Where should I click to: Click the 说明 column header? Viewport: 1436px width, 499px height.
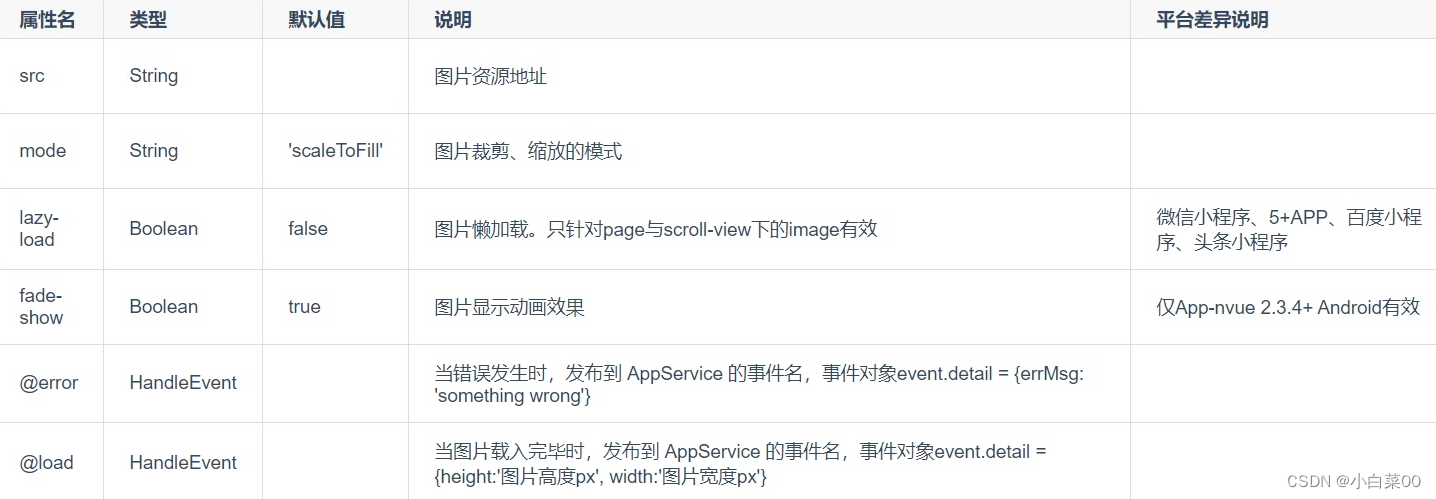[453, 20]
